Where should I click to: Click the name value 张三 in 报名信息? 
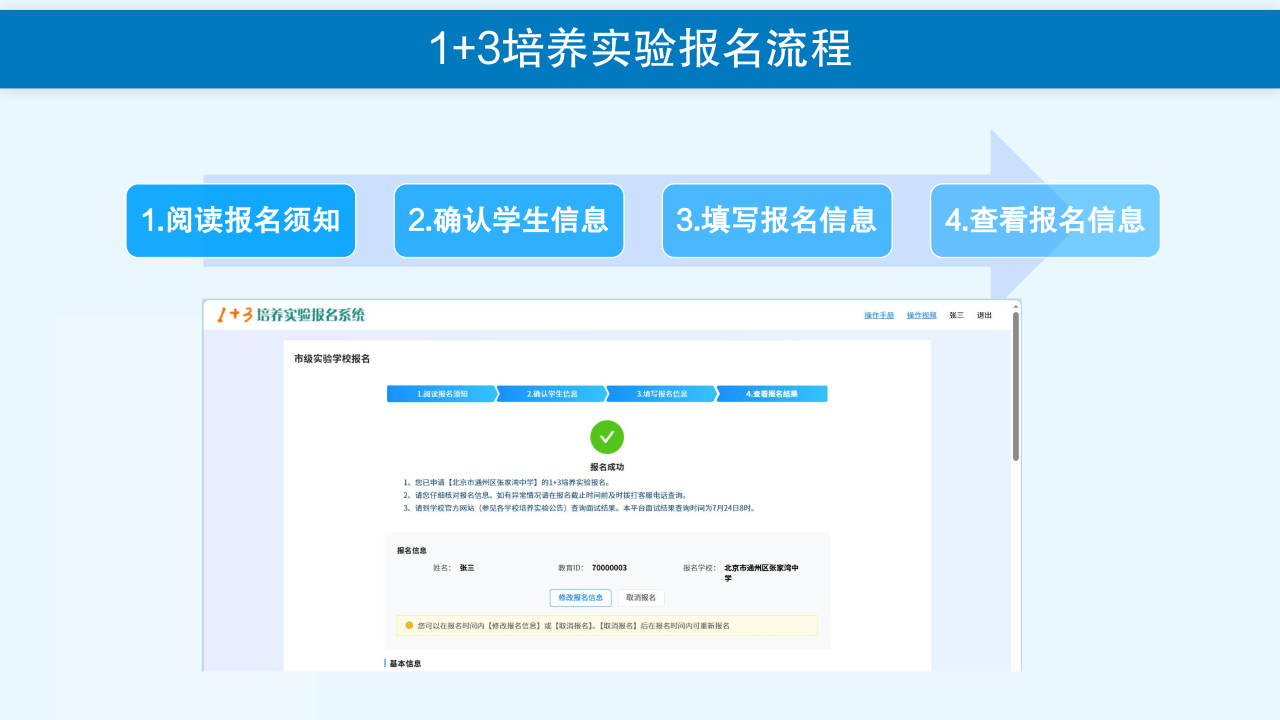(467, 568)
